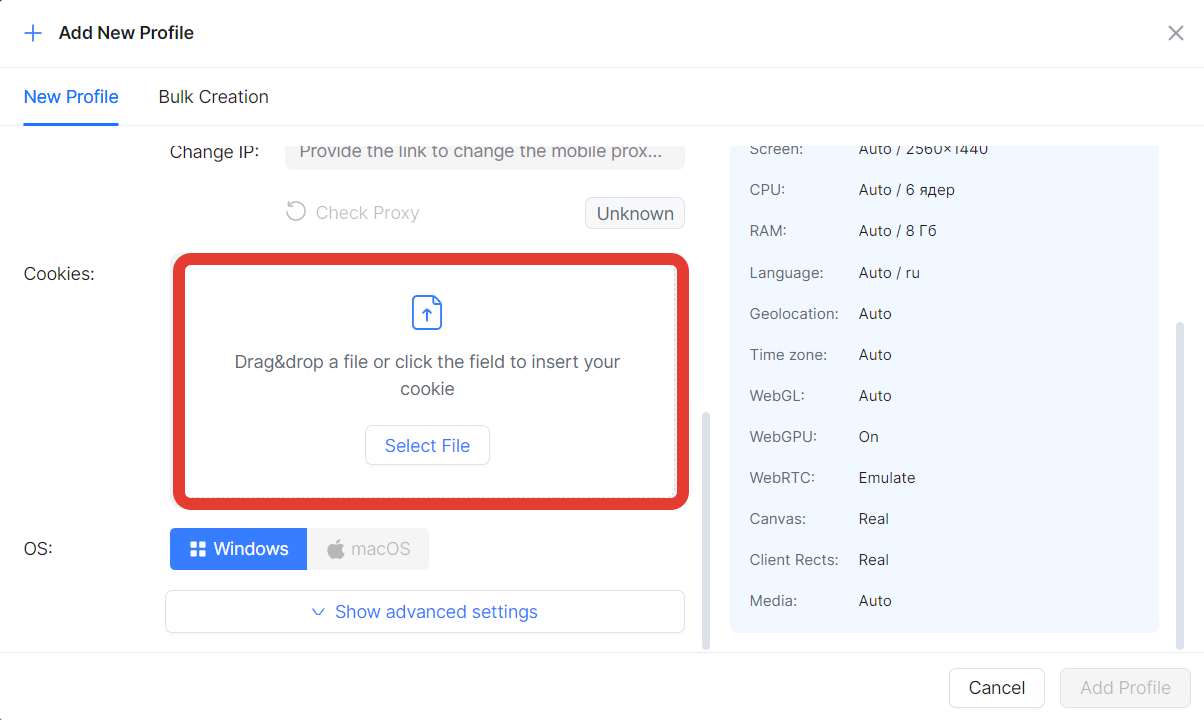Click the WebRTC Emulate summary value
Image resolution: width=1204 pixels, height=720 pixels.
click(887, 478)
